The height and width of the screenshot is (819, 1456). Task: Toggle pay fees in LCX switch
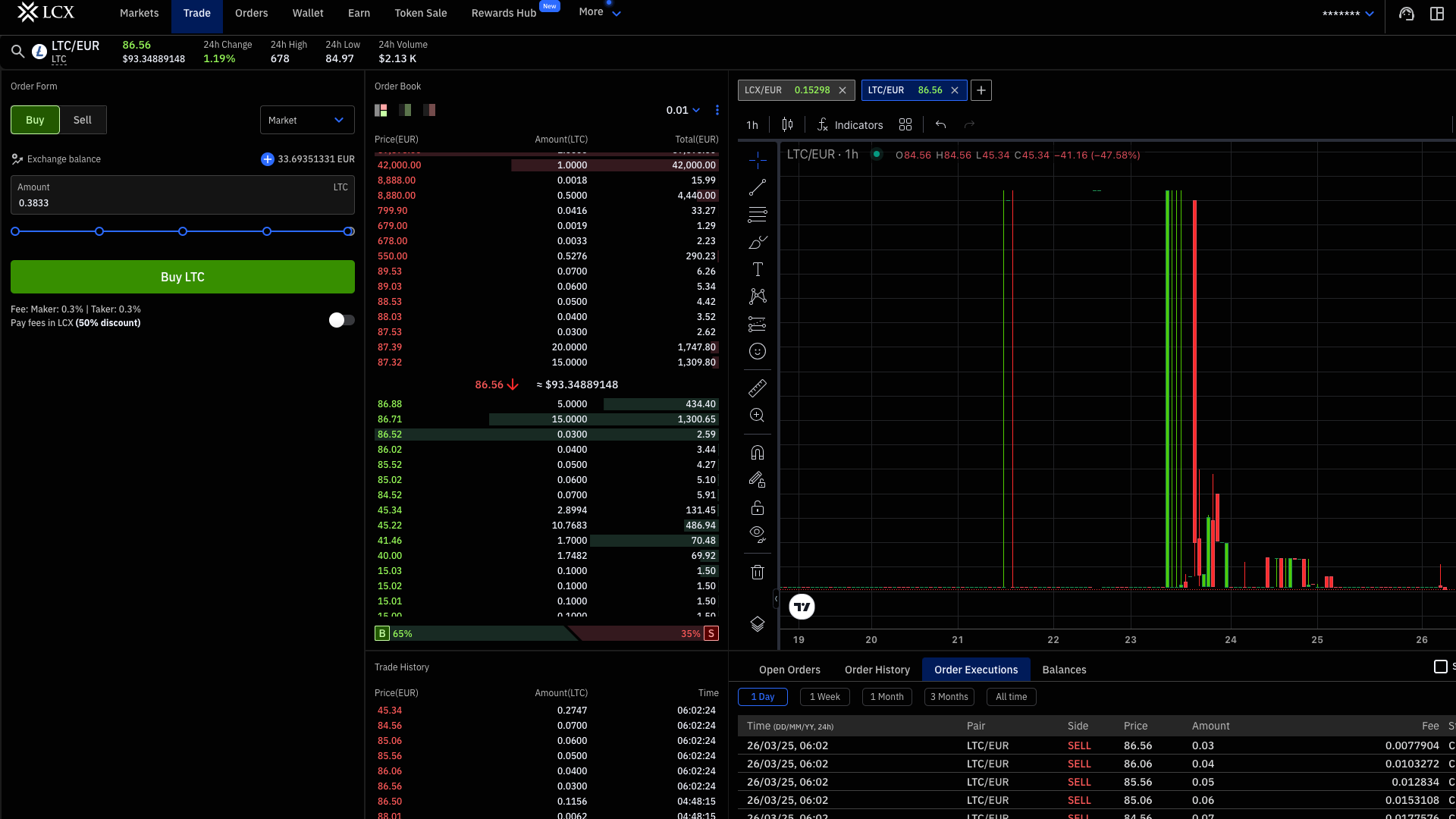[341, 320]
